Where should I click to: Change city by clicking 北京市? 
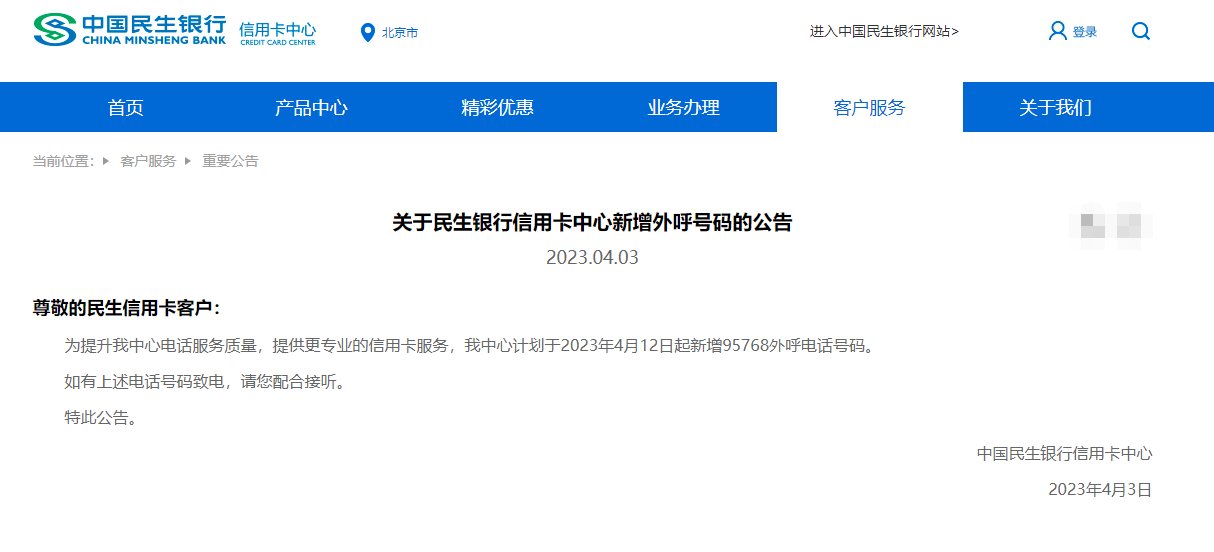coord(400,32)
